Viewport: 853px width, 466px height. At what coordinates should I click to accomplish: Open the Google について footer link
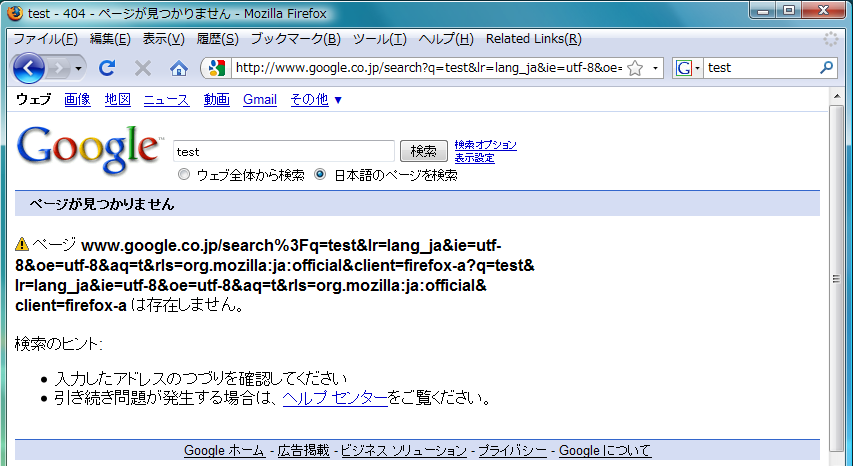coord(605,451)
